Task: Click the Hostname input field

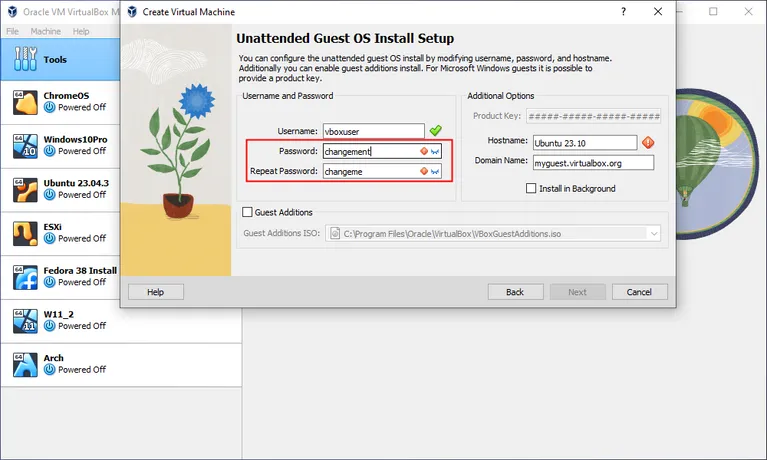Action: pos(585,143)
